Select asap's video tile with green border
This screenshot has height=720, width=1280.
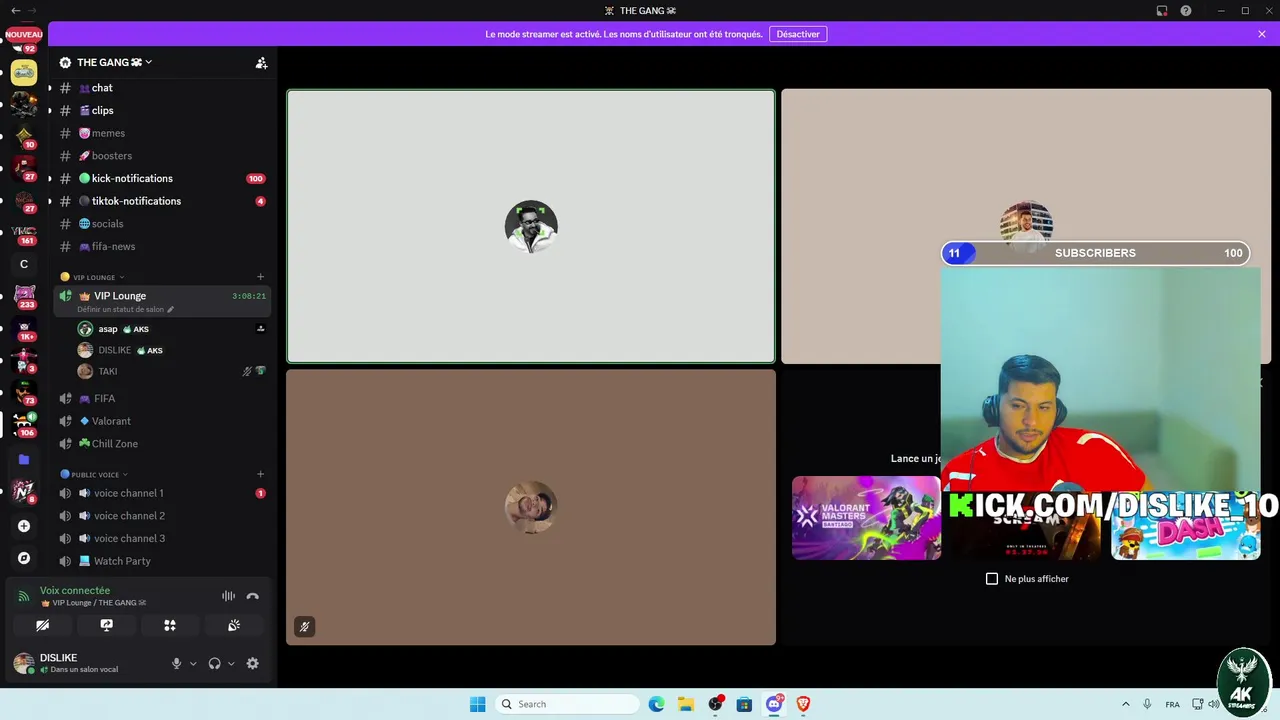click(531, 226)
